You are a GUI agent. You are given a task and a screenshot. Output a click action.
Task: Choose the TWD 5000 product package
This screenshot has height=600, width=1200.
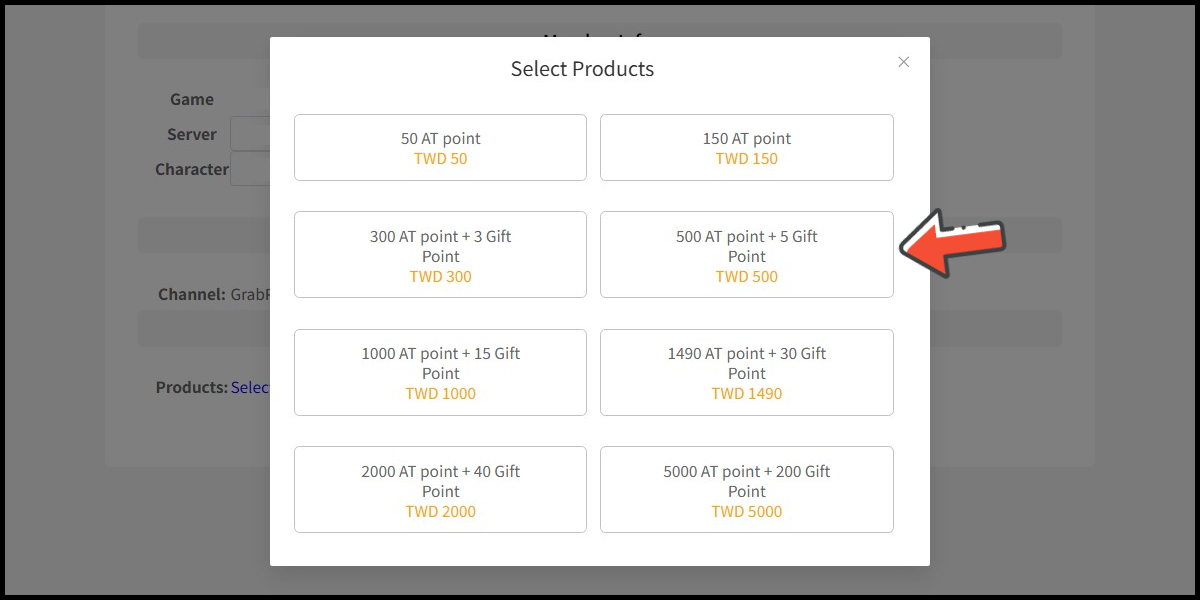point(746,490)
